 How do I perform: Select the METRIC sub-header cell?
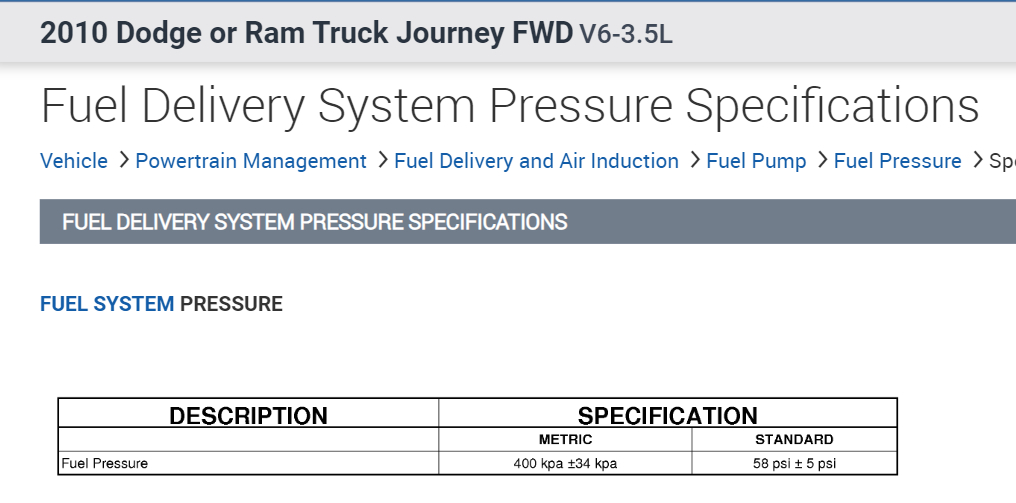(565, 440)
